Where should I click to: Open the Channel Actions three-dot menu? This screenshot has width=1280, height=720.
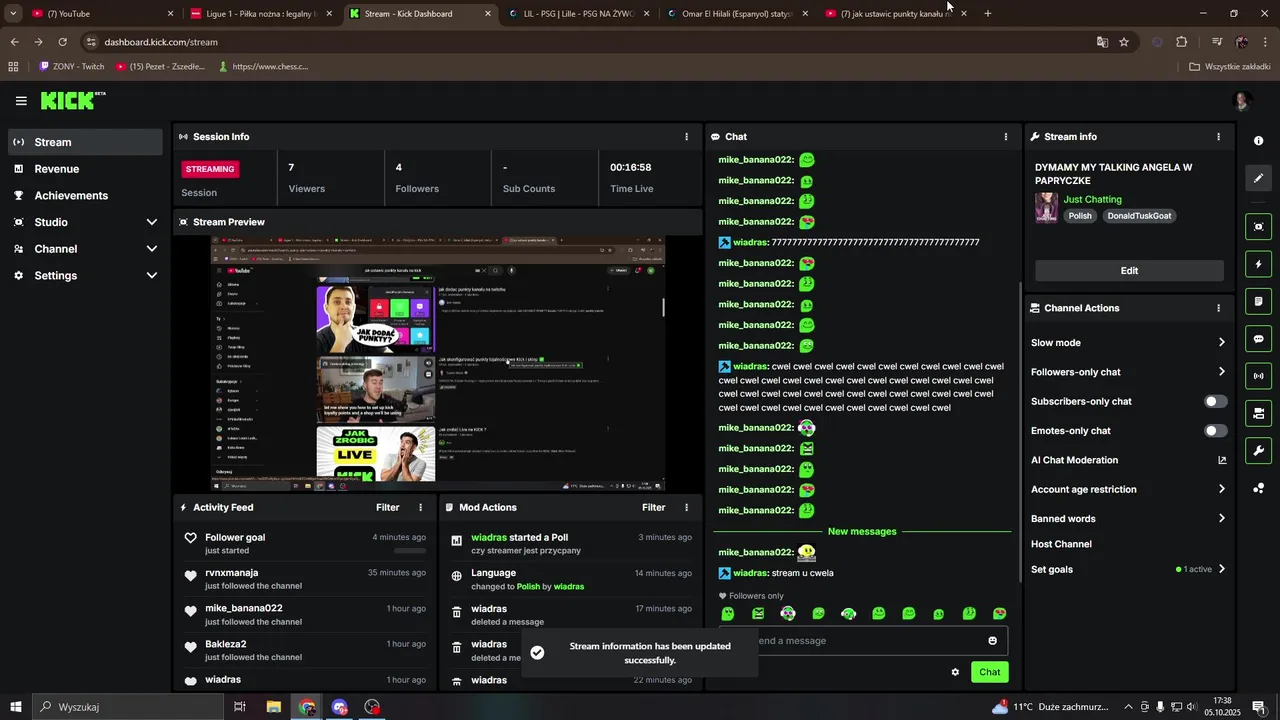[1218, 308]
